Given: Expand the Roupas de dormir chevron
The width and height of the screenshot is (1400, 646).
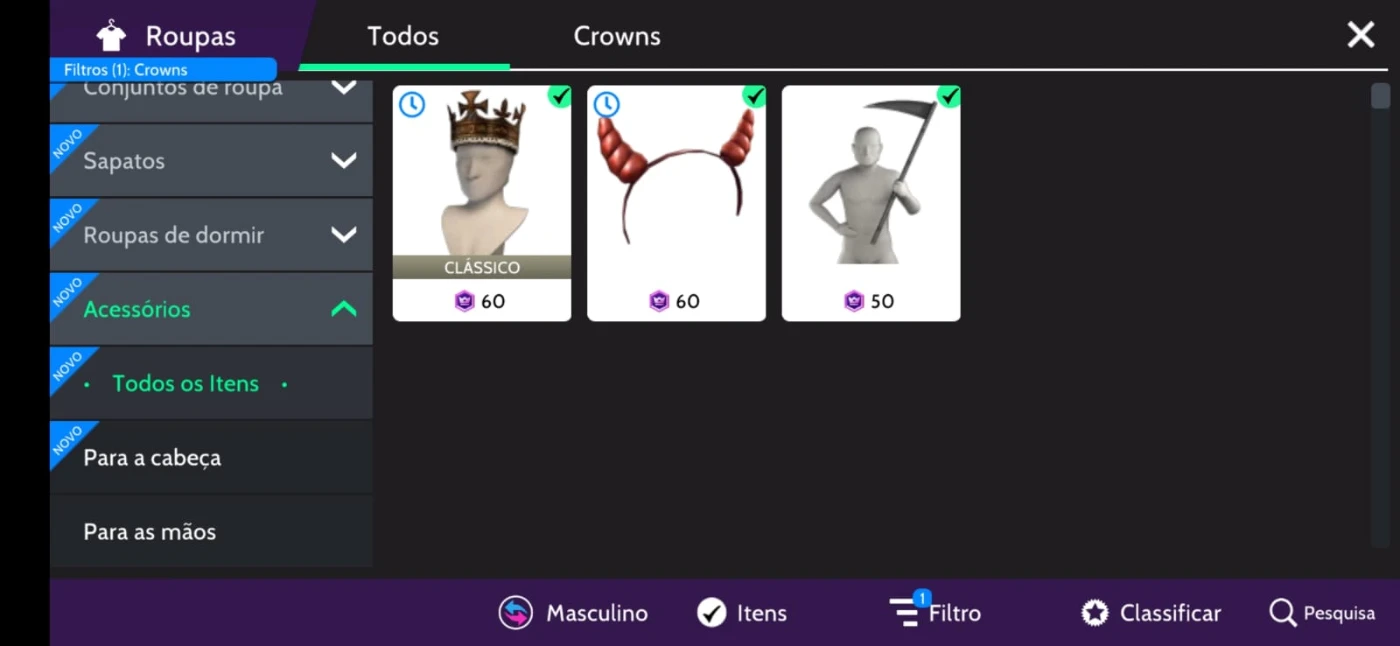Looking at the screenshot, I should coord(344,235).
